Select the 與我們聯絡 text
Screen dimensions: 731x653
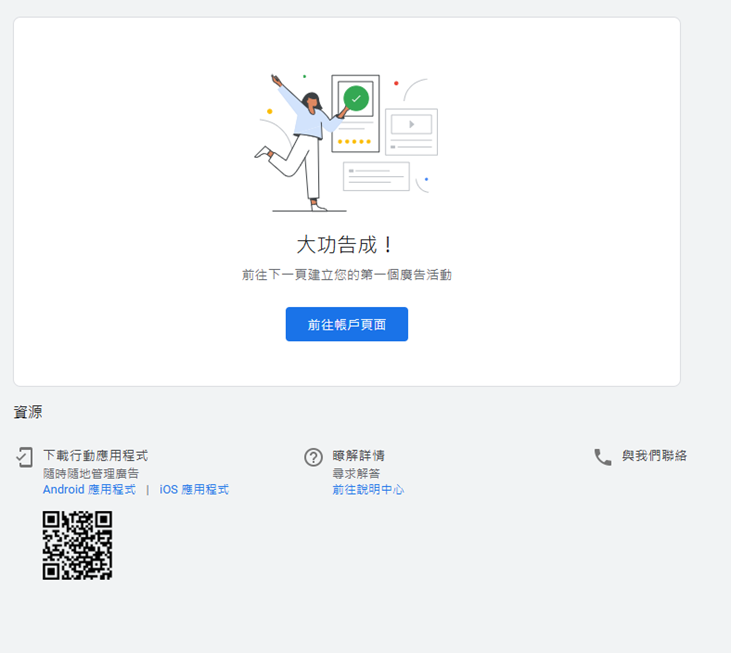(654, 455)
